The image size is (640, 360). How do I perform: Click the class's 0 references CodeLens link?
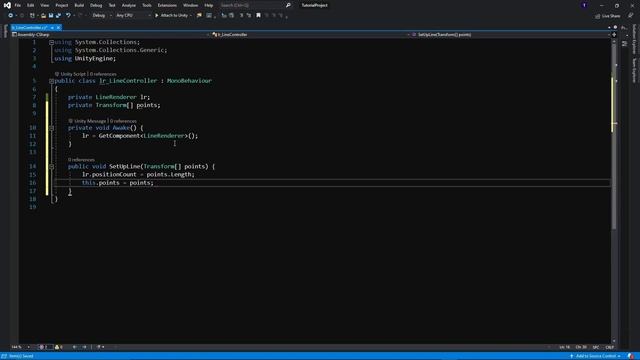pyautogui.click(x=103, y=74)
